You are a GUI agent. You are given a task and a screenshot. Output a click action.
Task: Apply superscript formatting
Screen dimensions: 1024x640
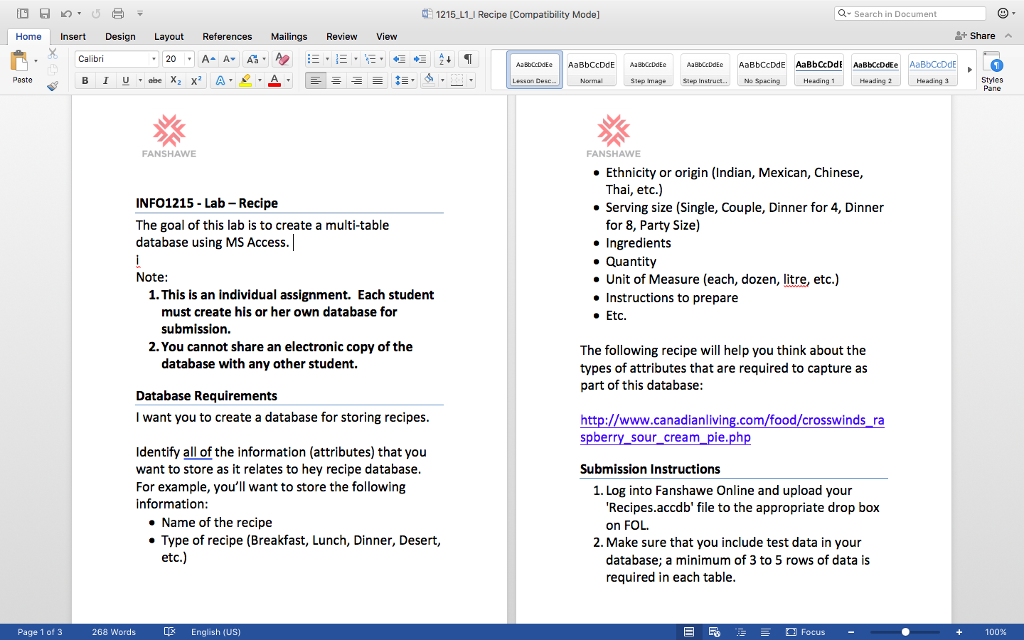tap(196, 80)
